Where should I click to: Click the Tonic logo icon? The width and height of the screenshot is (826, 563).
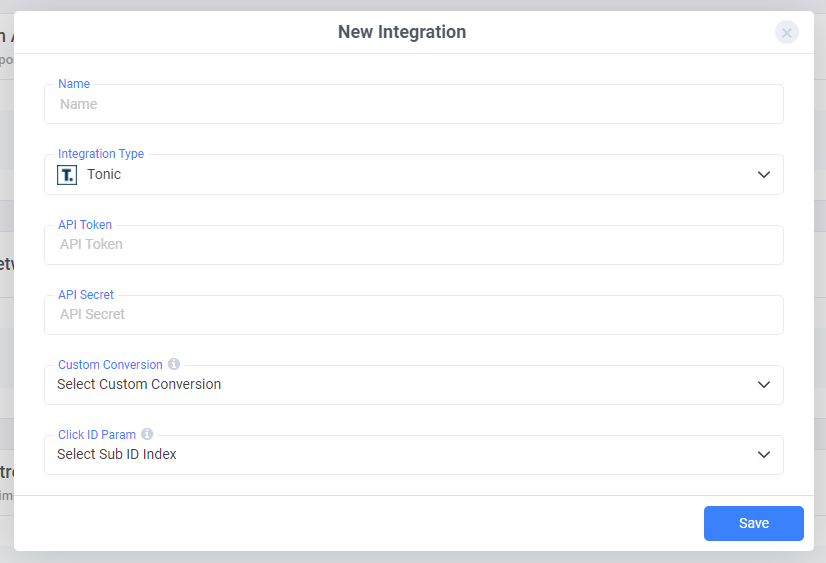[67, 175]
